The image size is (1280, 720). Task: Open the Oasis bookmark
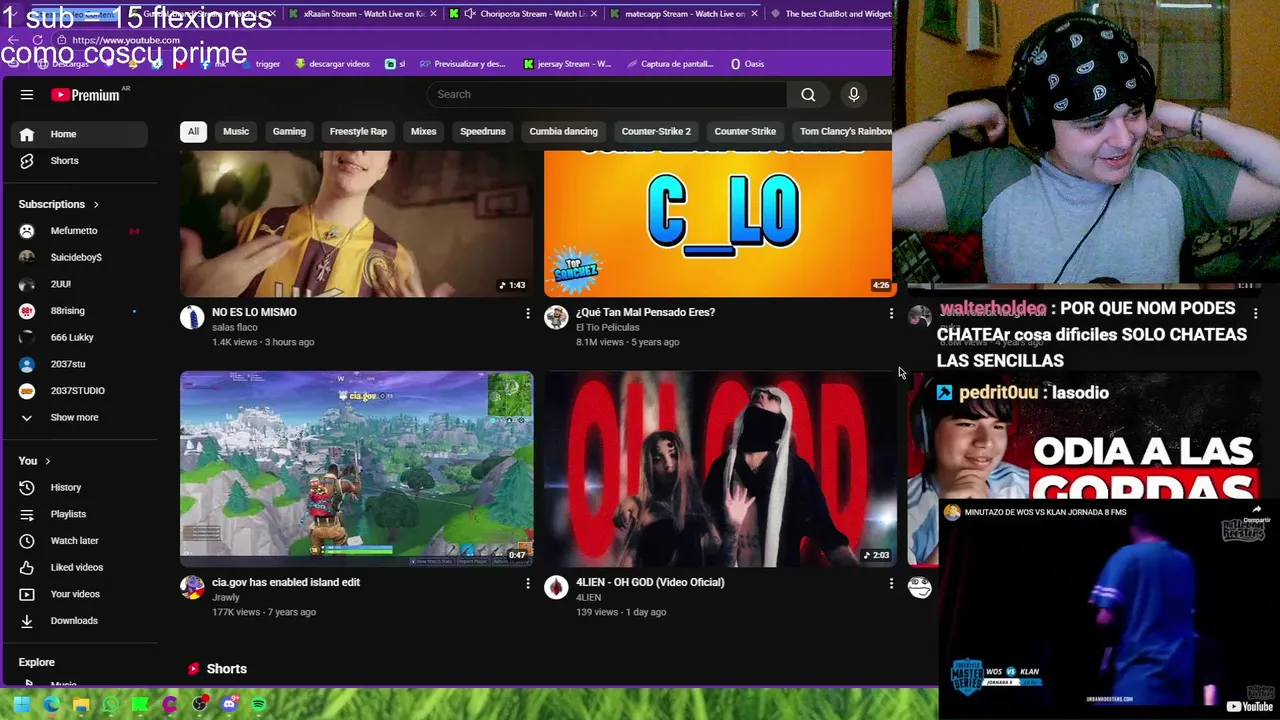[x=747, y=64]
